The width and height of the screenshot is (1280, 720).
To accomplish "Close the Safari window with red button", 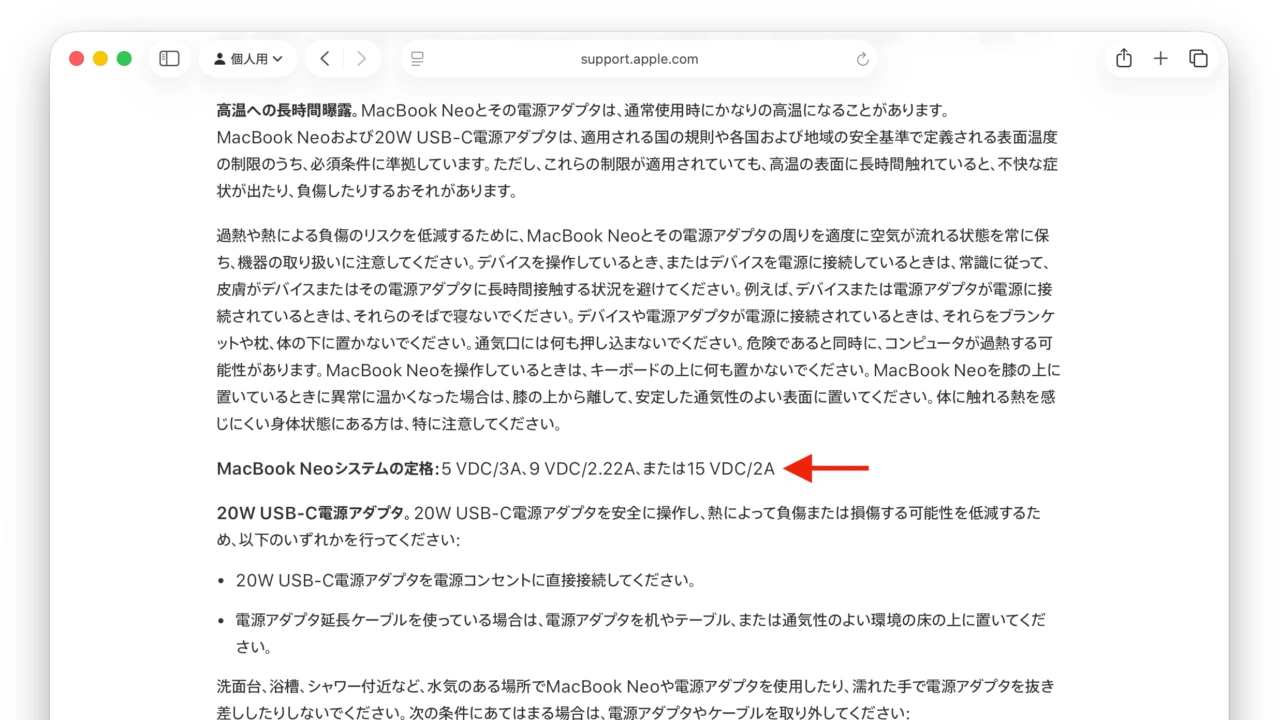I will [x=76, y=59].
